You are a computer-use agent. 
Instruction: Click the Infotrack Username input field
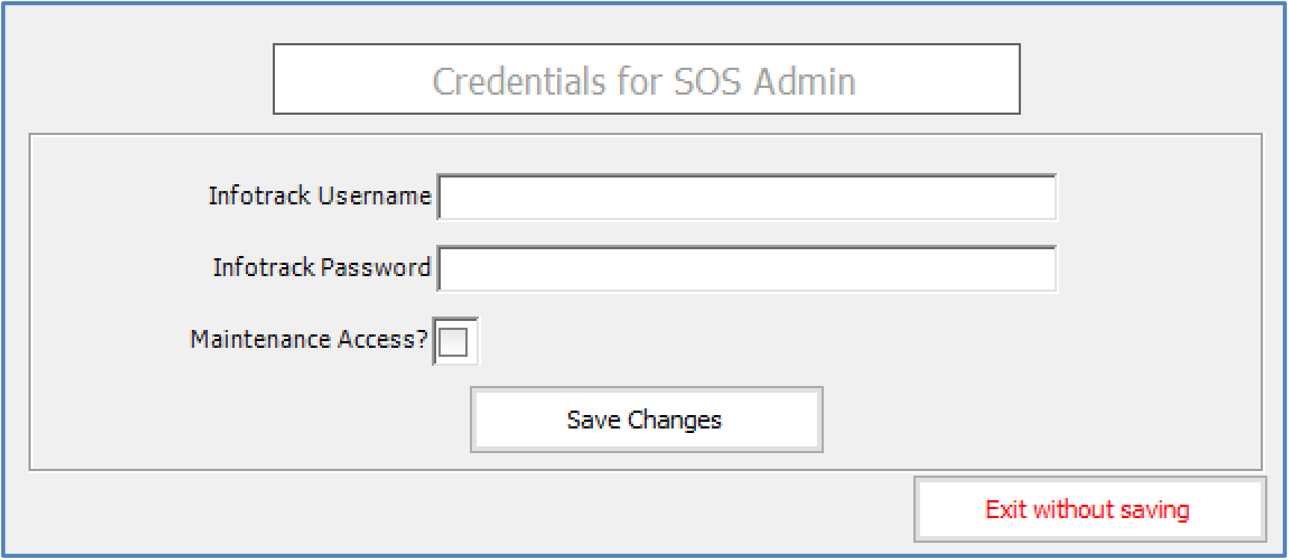pos(746,197)
